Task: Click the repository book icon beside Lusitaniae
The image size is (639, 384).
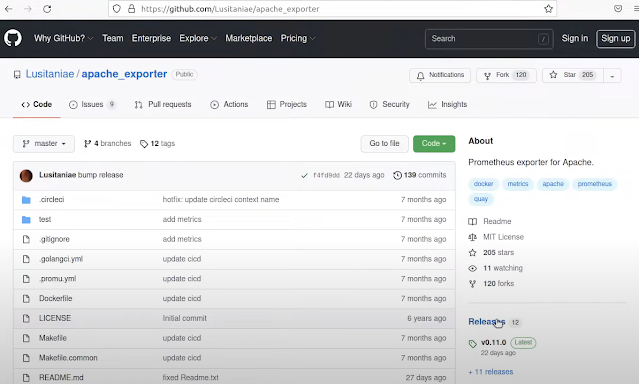Action: point(17,75)
